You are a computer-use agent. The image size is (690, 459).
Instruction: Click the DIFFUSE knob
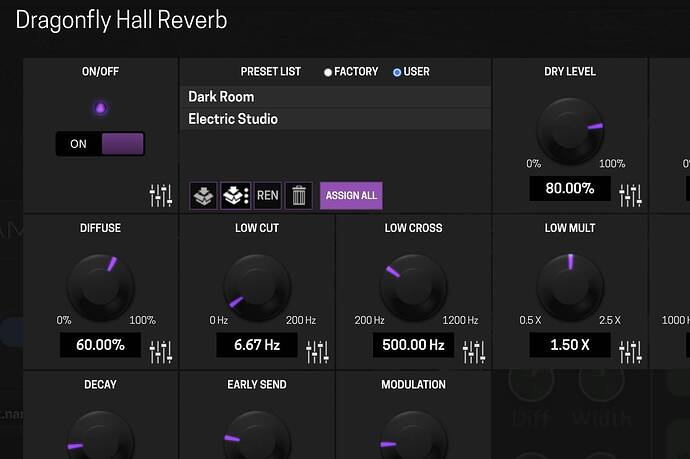pos(101,287)
